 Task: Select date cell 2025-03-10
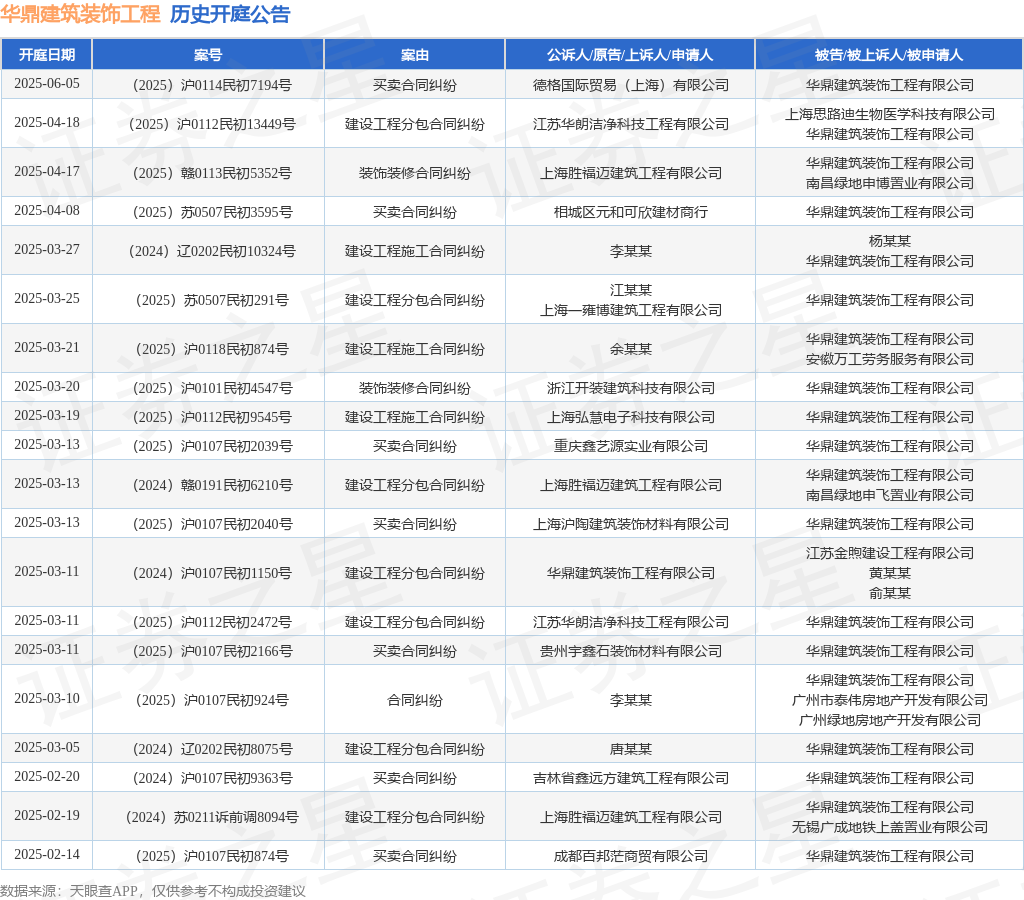click(x=47, y=698)
